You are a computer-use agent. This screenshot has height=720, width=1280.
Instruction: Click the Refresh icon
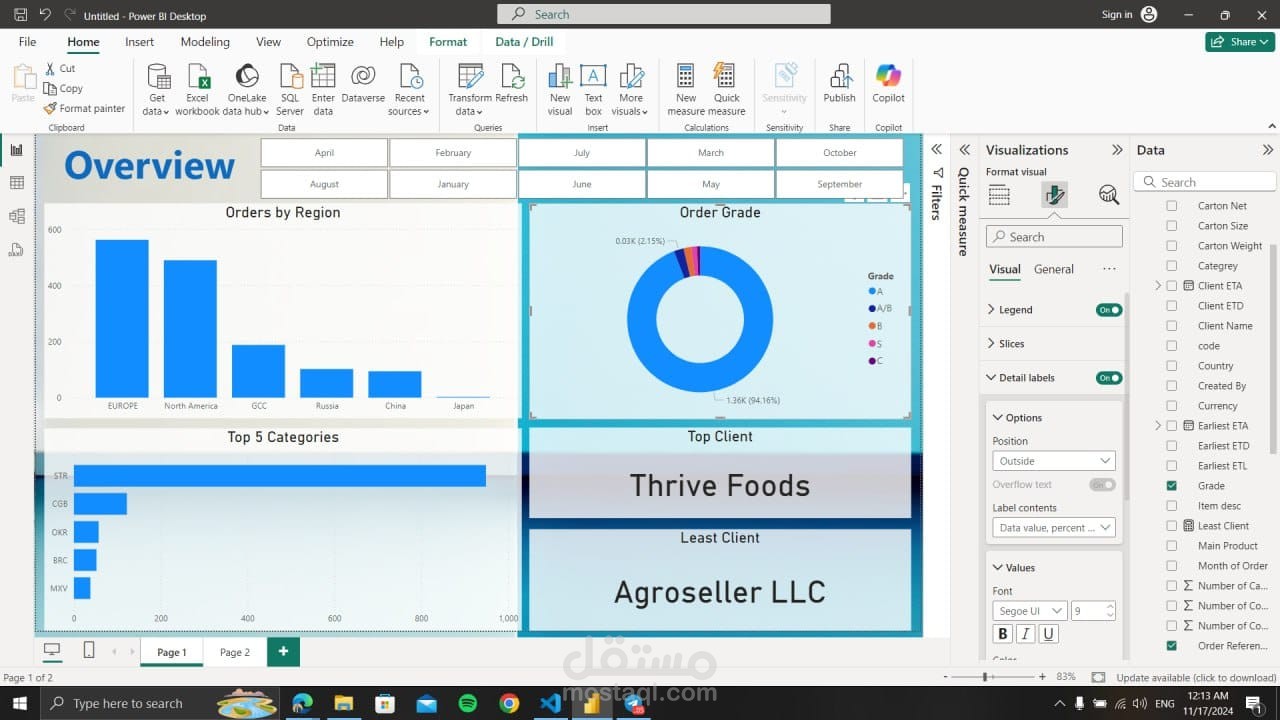(511, 83)
